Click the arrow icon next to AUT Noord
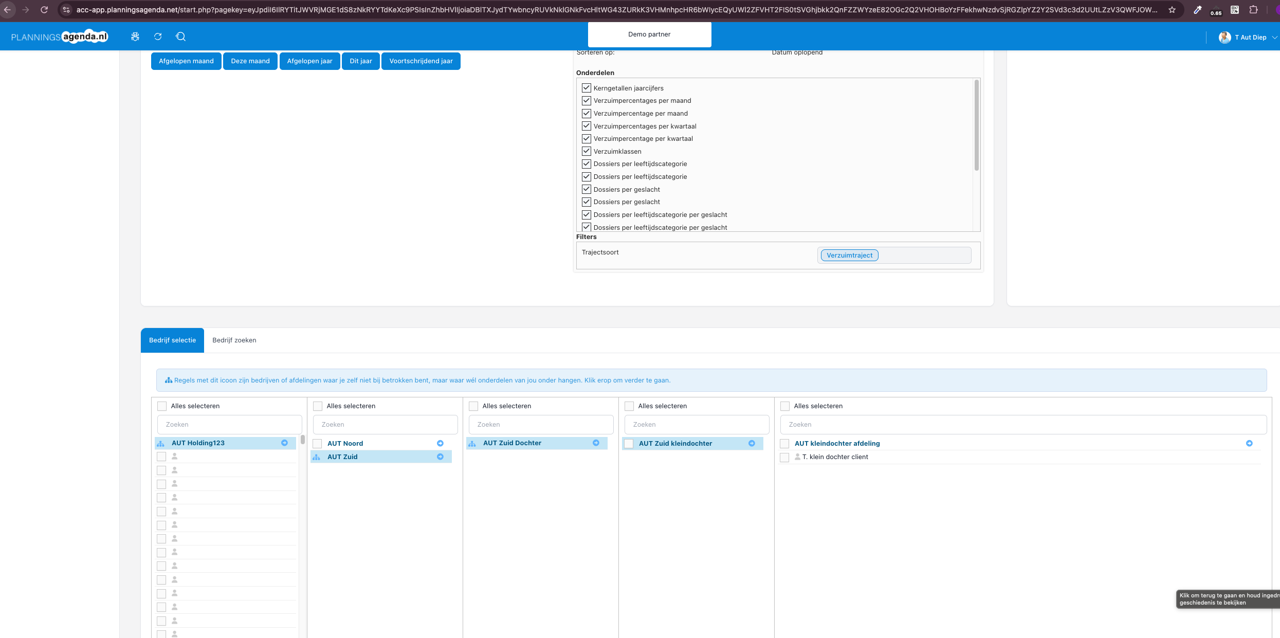This screenshot has width=1280, height=638. pos(440,443)
